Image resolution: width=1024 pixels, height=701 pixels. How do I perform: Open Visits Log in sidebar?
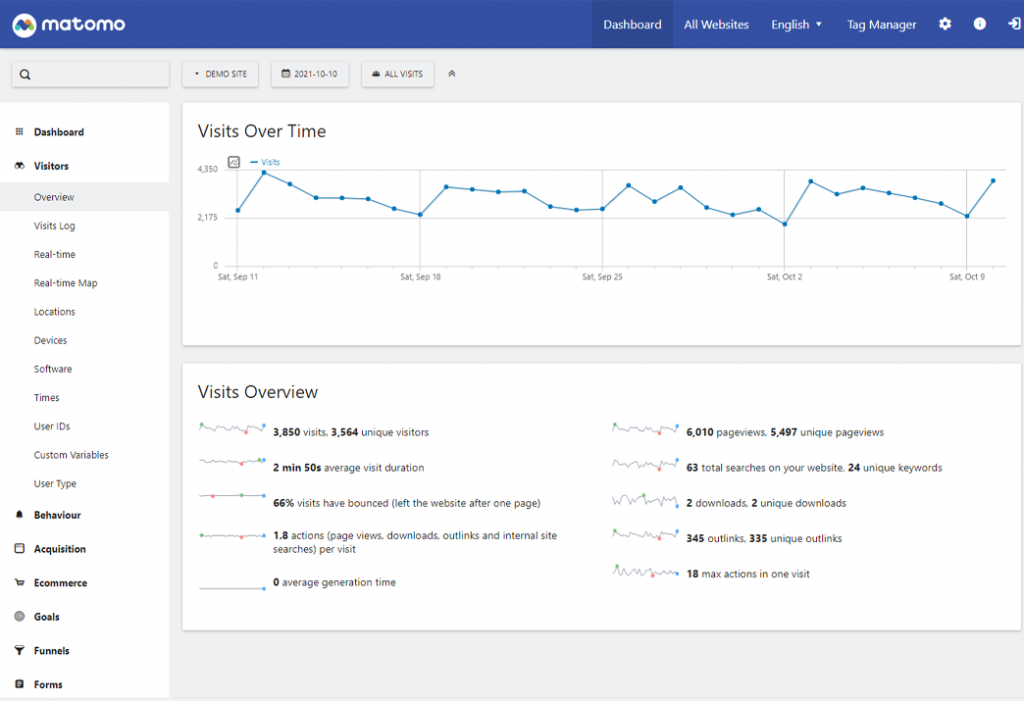pyautogui.click(x=54, y=226)
